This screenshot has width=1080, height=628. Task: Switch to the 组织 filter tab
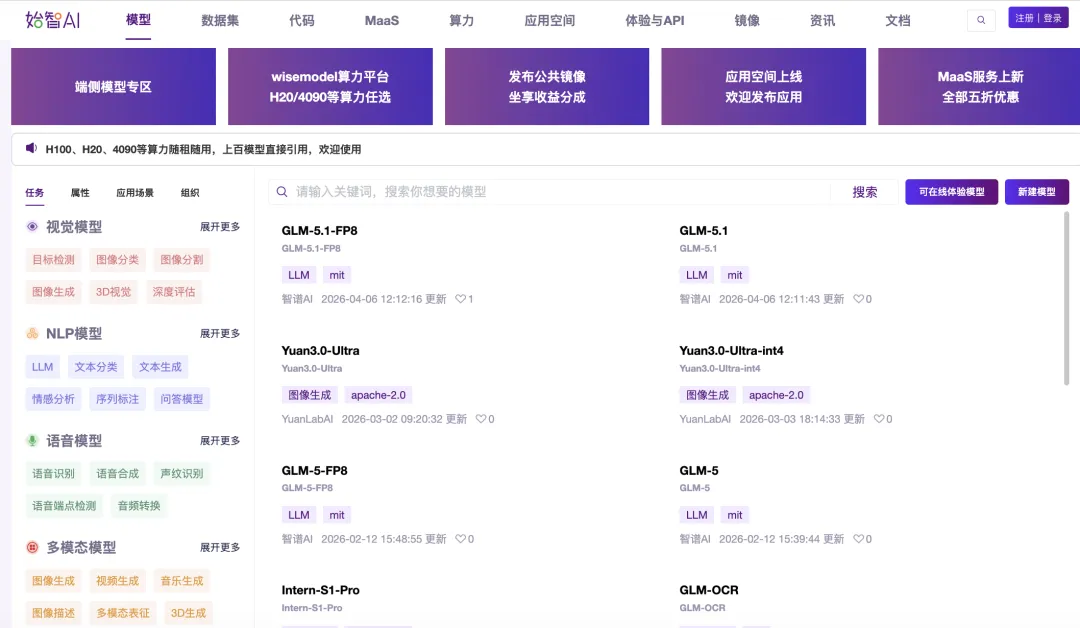[x=190, y=193]
